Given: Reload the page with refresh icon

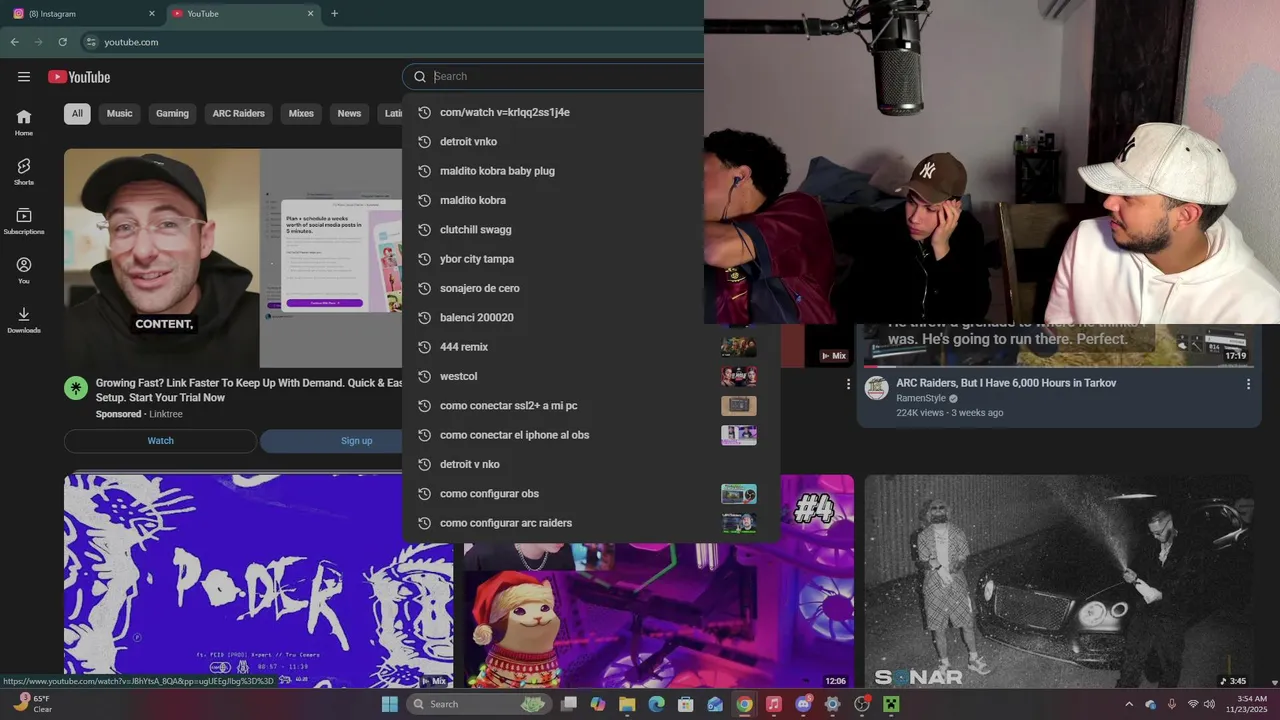Looking at the screenshot, I should [x=62, y=42].
